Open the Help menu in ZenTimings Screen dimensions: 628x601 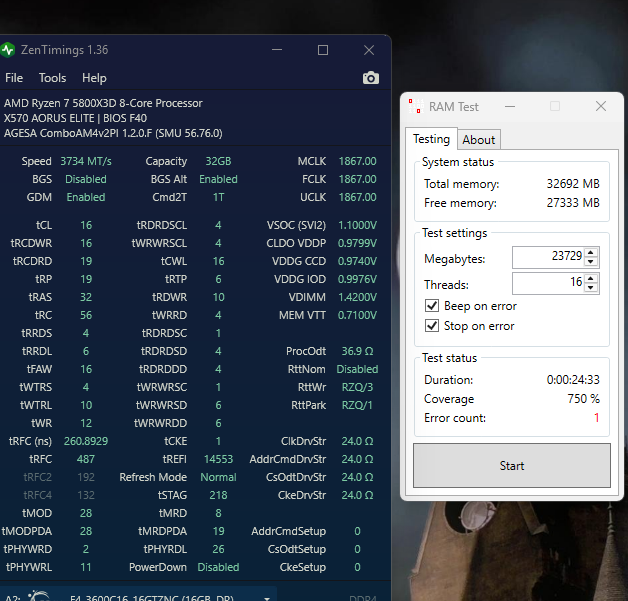(x=94, y=78)
